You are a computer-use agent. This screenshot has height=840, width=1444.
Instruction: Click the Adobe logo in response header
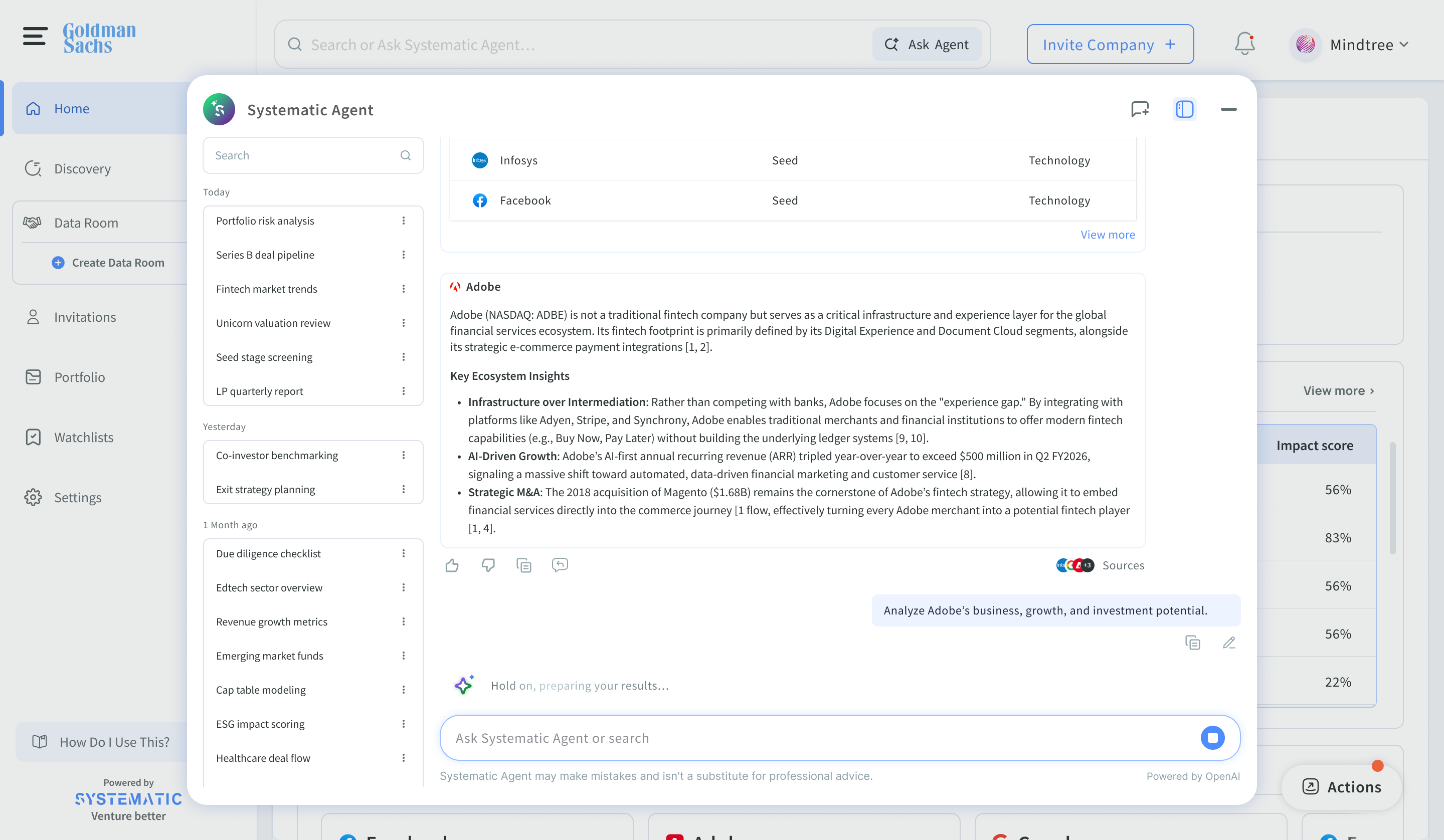click(x=455, y=287)
